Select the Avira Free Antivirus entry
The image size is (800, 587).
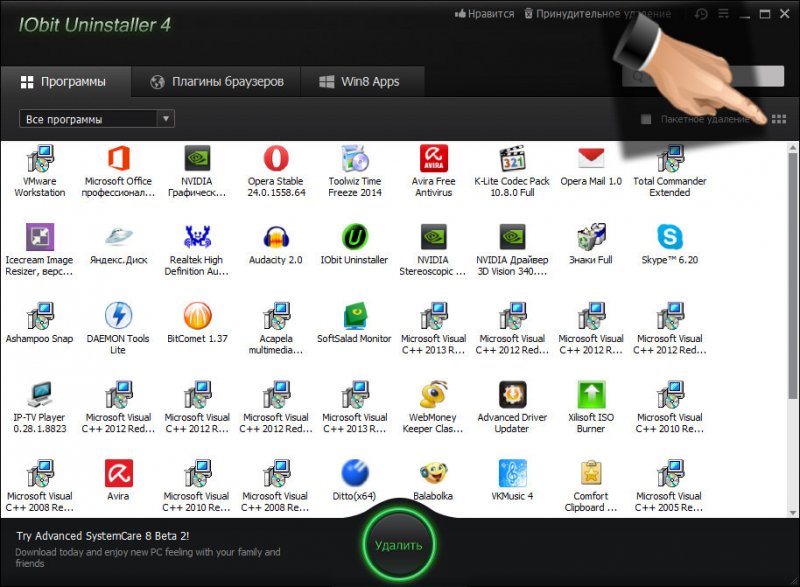[x=434, y=171]
